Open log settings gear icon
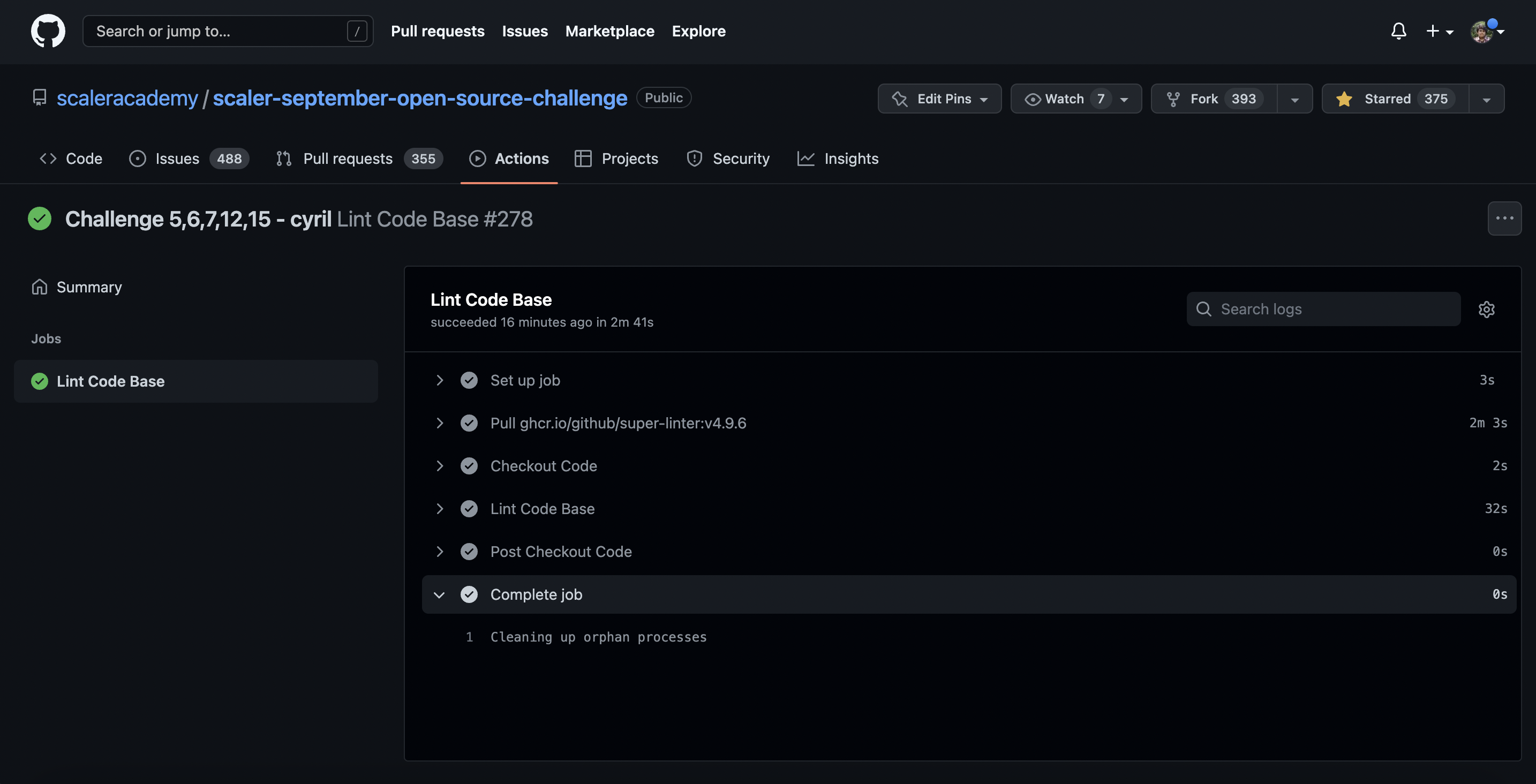1536x784 pixels. (1486, 310)
